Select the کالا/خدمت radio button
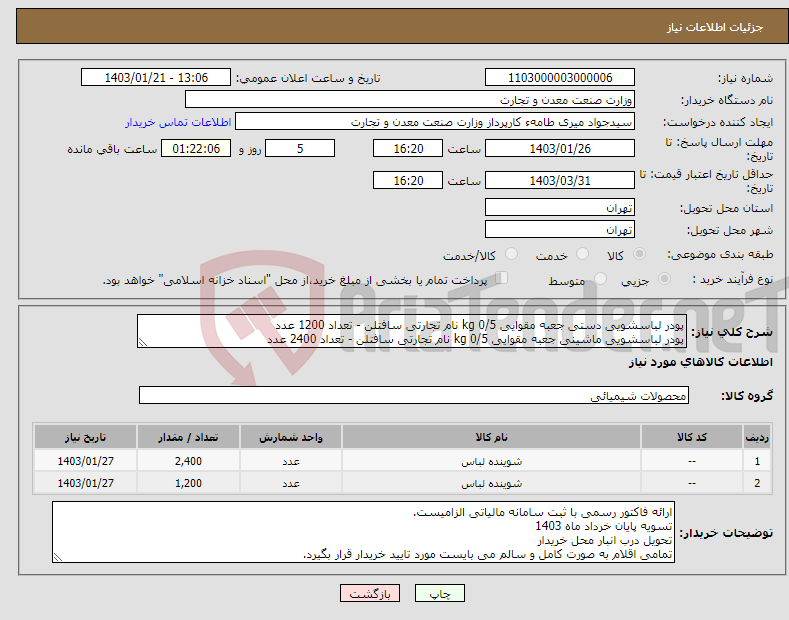 511,254
